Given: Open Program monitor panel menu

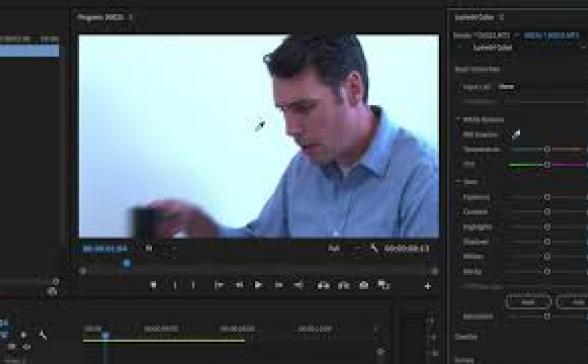Looking at the screenshot, I should [x=130, y=17].
